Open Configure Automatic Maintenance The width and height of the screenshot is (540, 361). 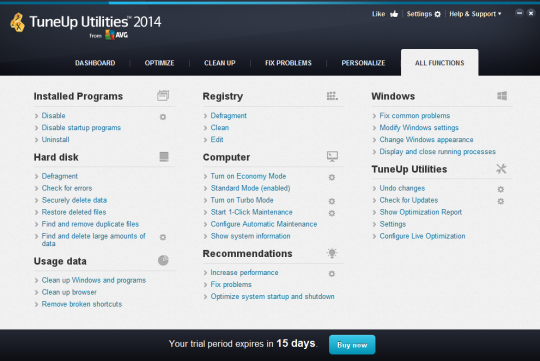264,224
